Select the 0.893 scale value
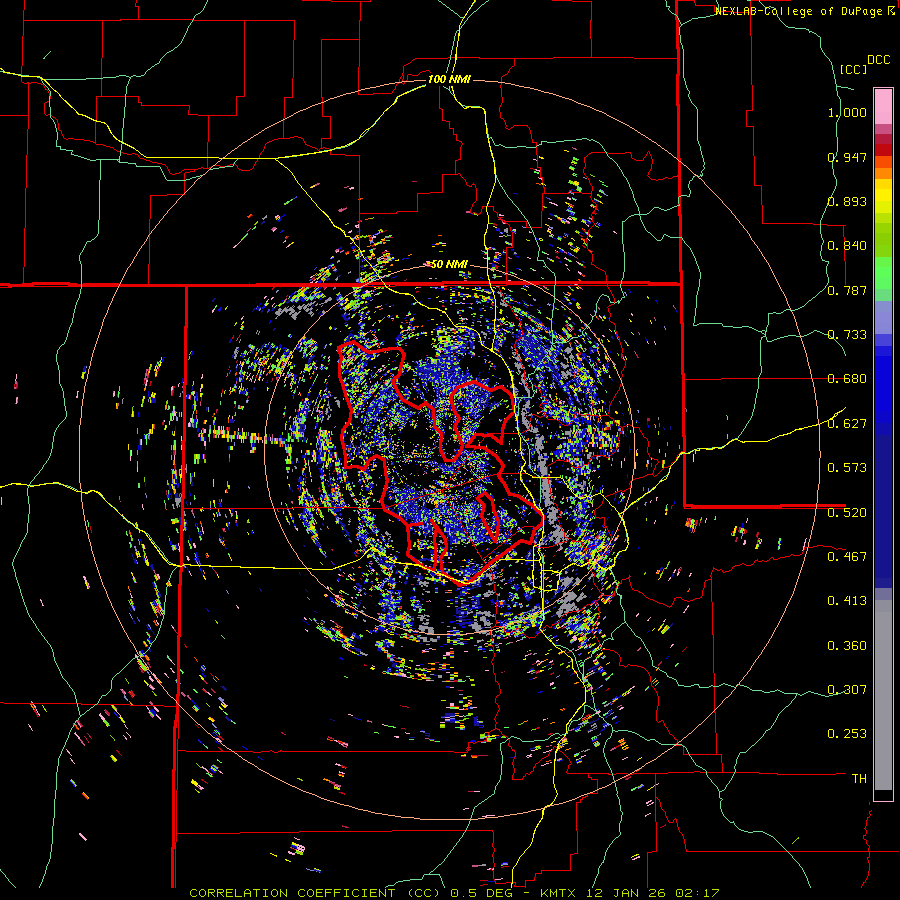 coord(847,201)
